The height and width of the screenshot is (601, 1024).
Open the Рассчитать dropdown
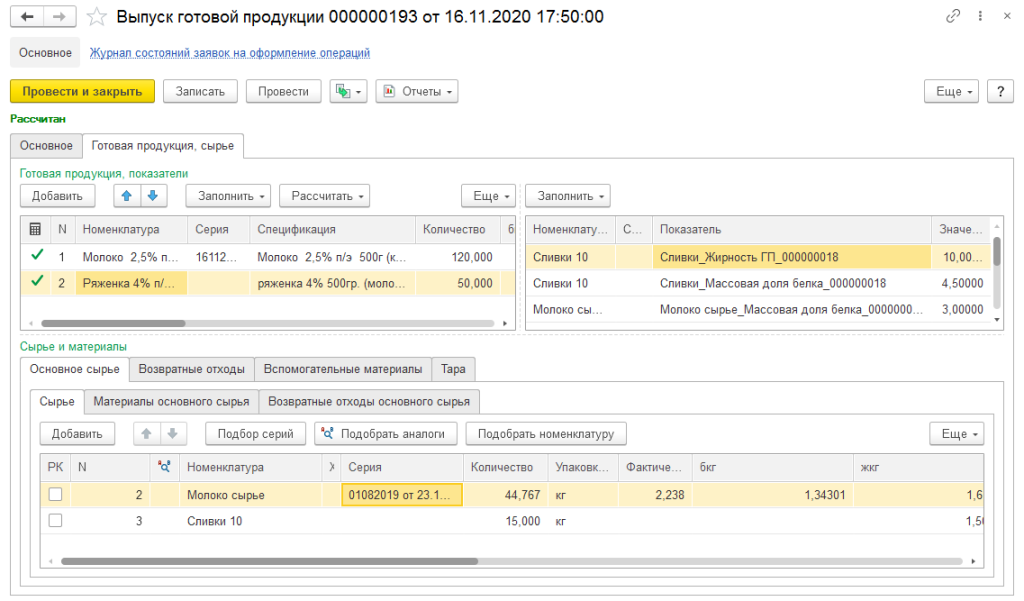click(325, 195)
